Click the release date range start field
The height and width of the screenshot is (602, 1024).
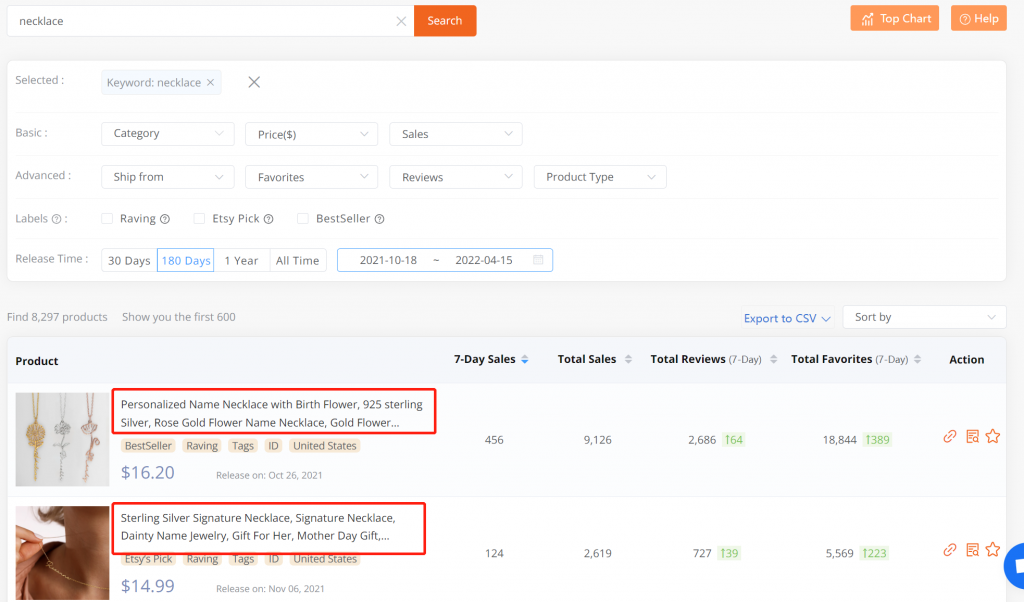tap(388, 260)
